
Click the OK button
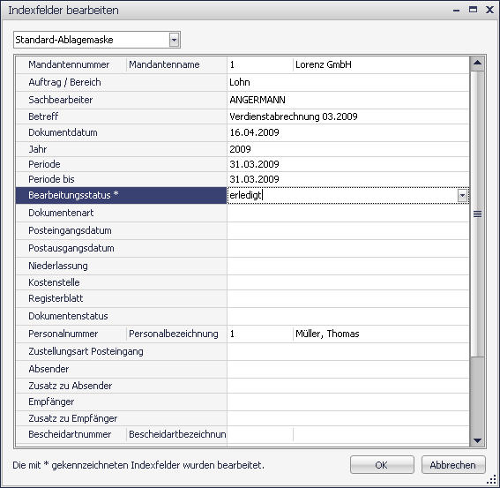click(x=382, y=465)
